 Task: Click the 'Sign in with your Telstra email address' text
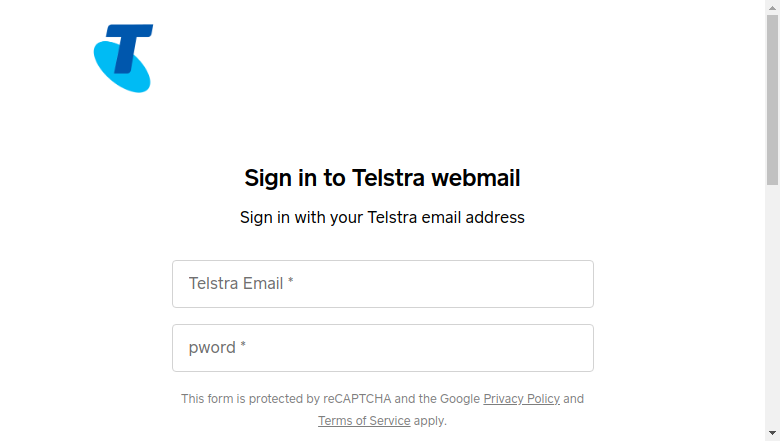pyautogui.click(x=382, y=217)
